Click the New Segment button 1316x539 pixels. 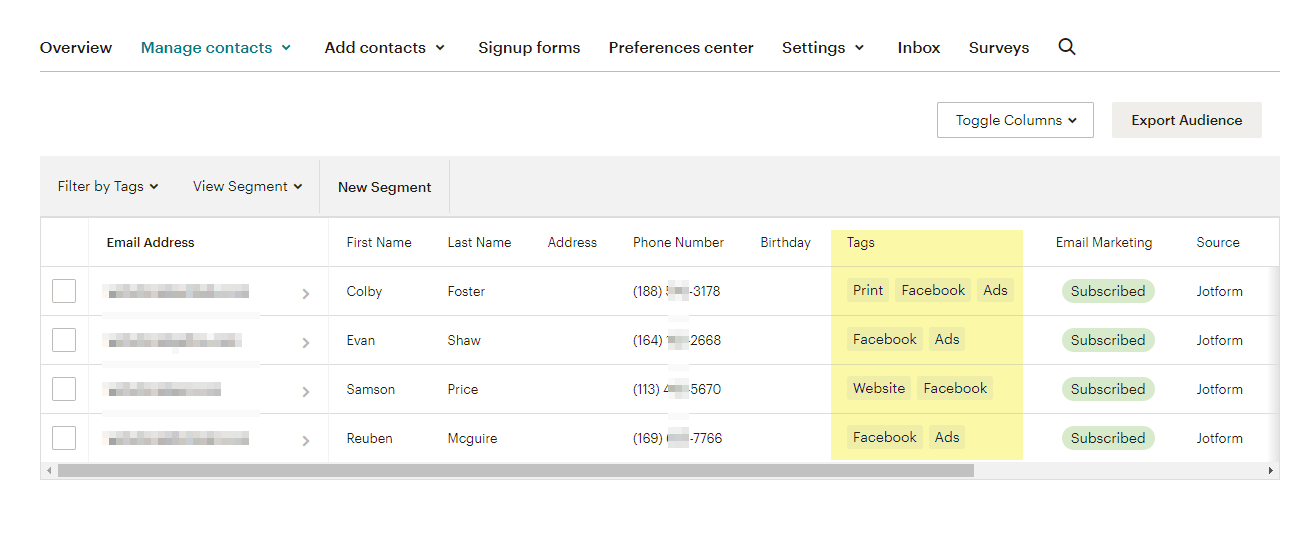385,187
